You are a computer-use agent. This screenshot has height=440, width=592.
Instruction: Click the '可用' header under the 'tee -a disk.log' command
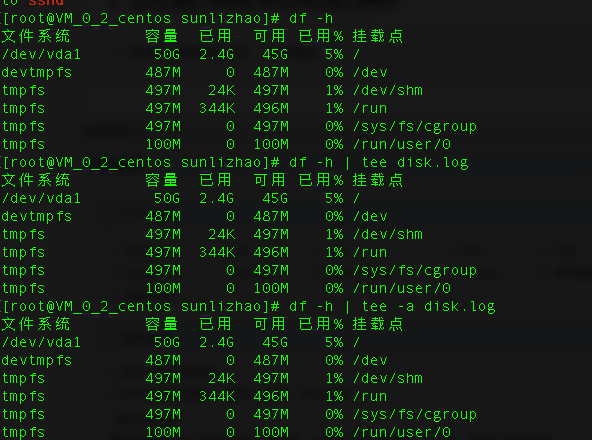[270, 324]
